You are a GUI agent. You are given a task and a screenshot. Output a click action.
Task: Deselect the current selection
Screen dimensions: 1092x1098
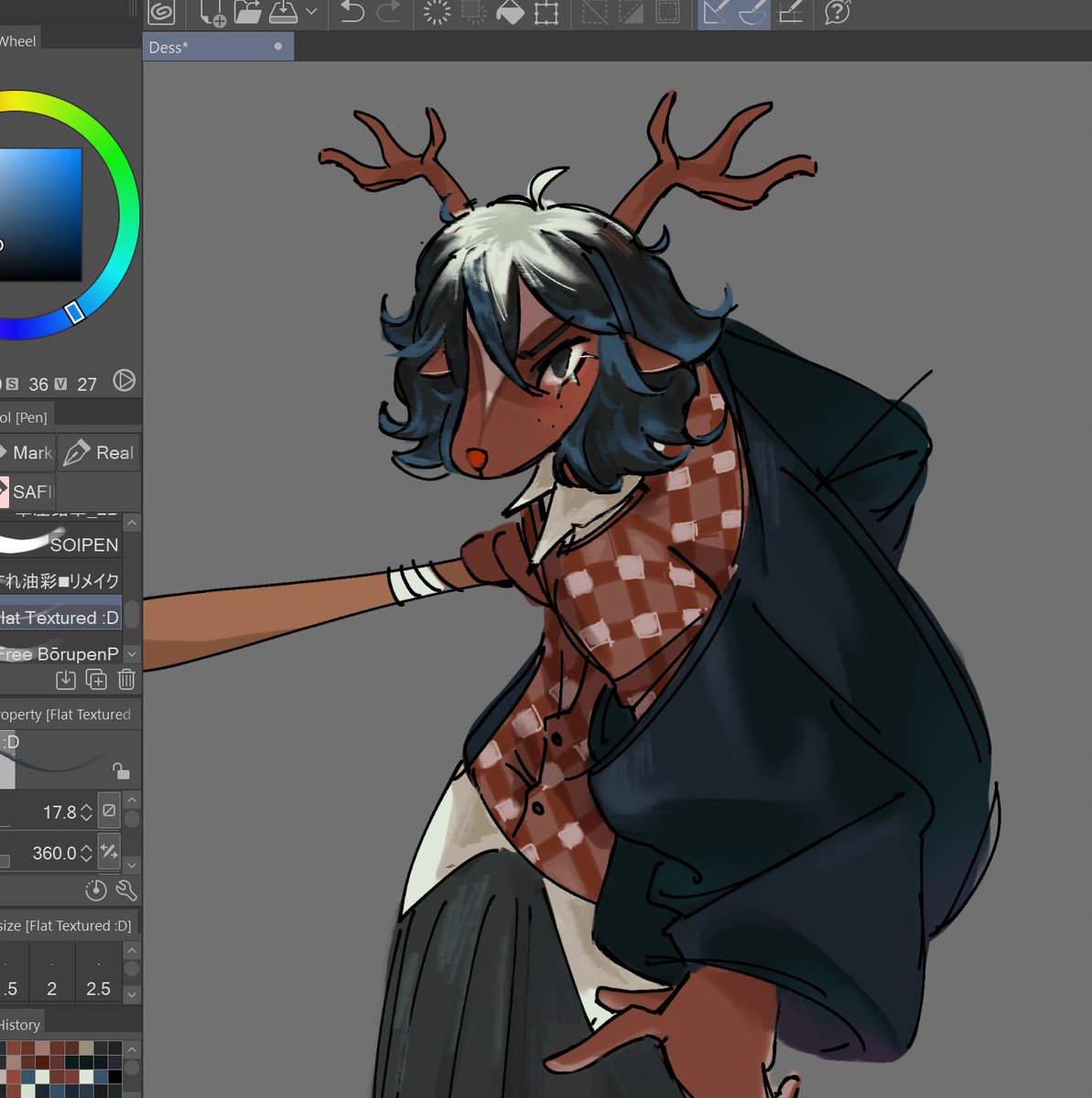(595, 12)
